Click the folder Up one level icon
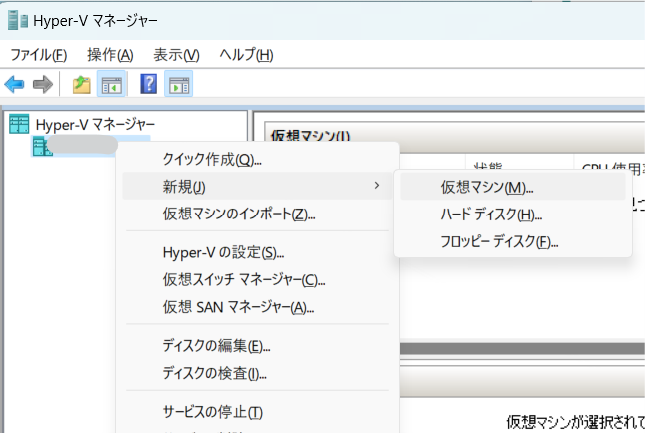 [x=81, y=84]
